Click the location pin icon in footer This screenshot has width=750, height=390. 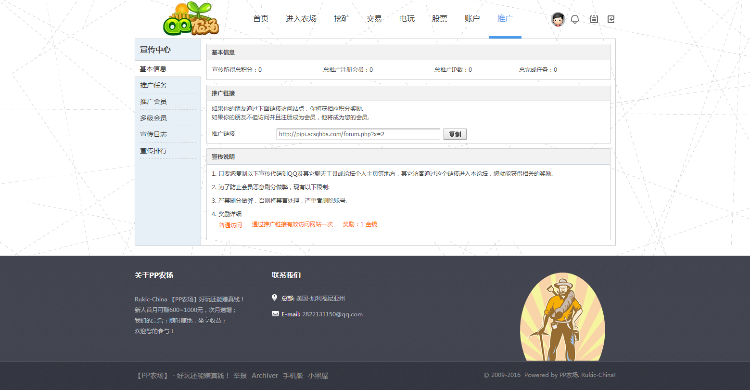[275, 298]
